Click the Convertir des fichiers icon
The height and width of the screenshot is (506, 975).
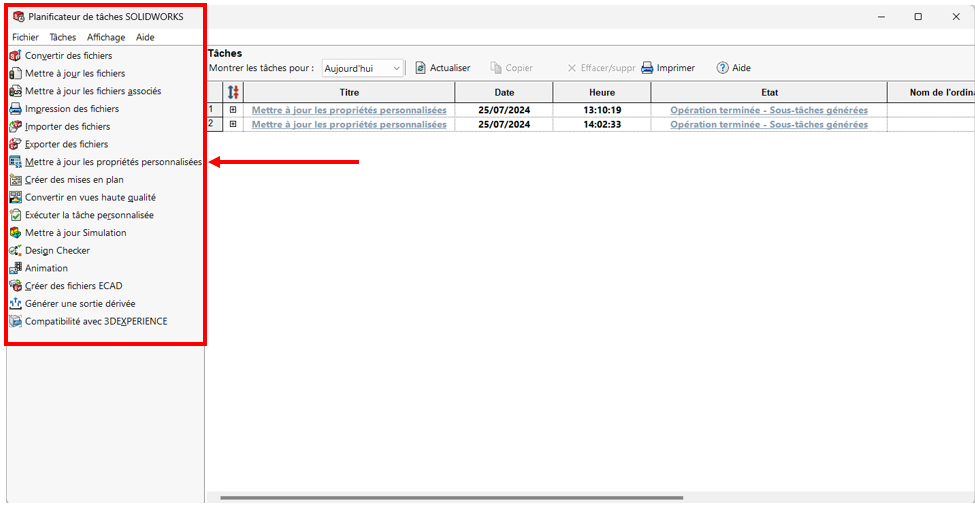15,56
